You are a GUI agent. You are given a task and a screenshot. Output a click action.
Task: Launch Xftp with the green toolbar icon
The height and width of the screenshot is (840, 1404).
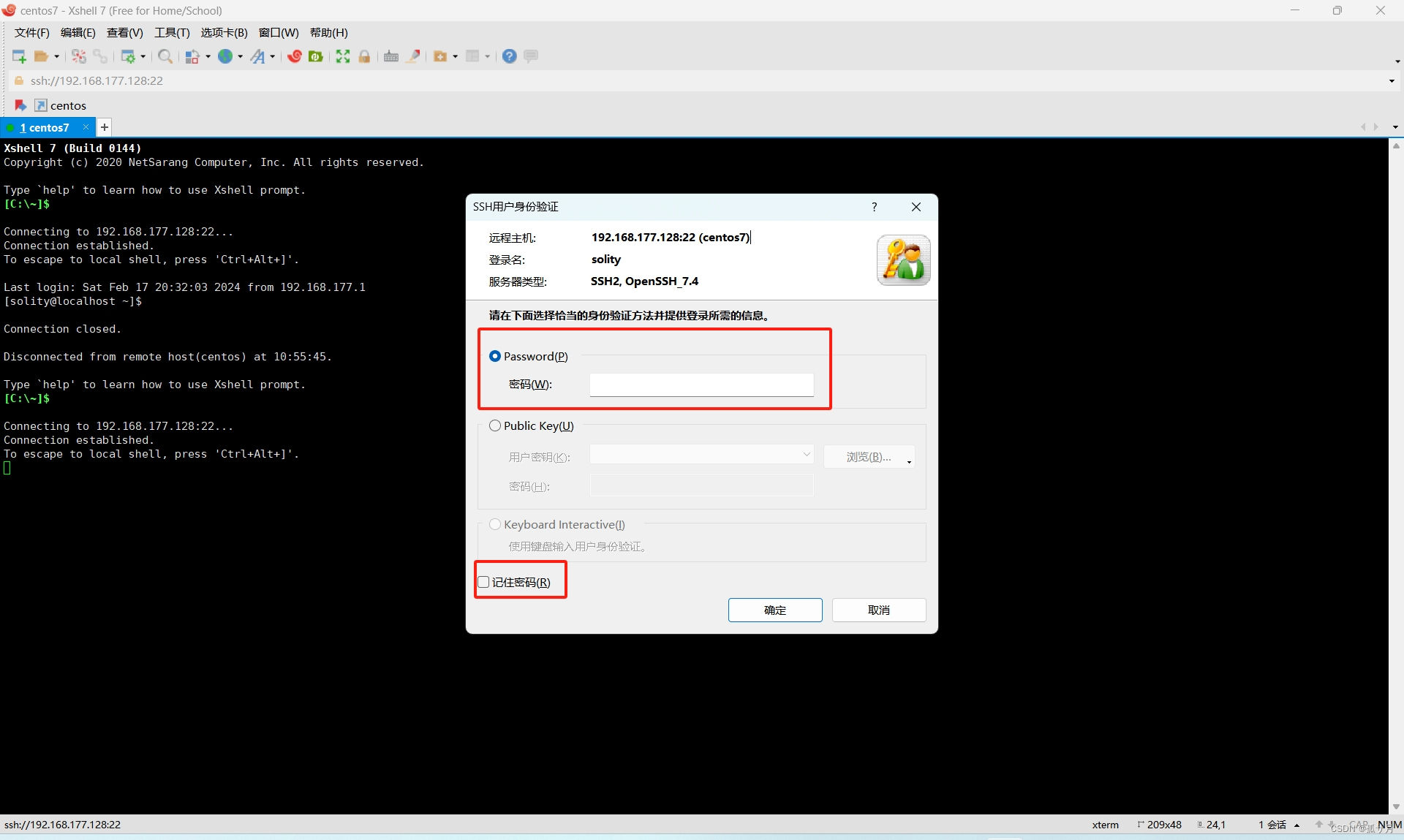point(316,56)
